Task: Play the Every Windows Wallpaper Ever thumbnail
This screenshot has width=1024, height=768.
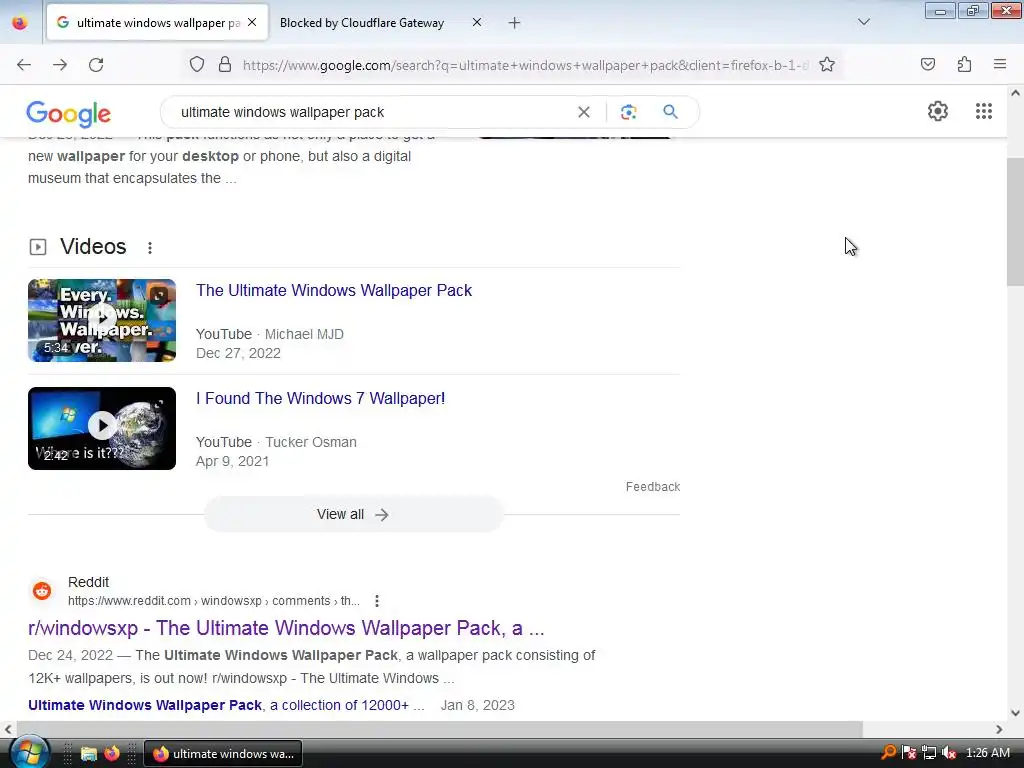Action: (102, 321)
